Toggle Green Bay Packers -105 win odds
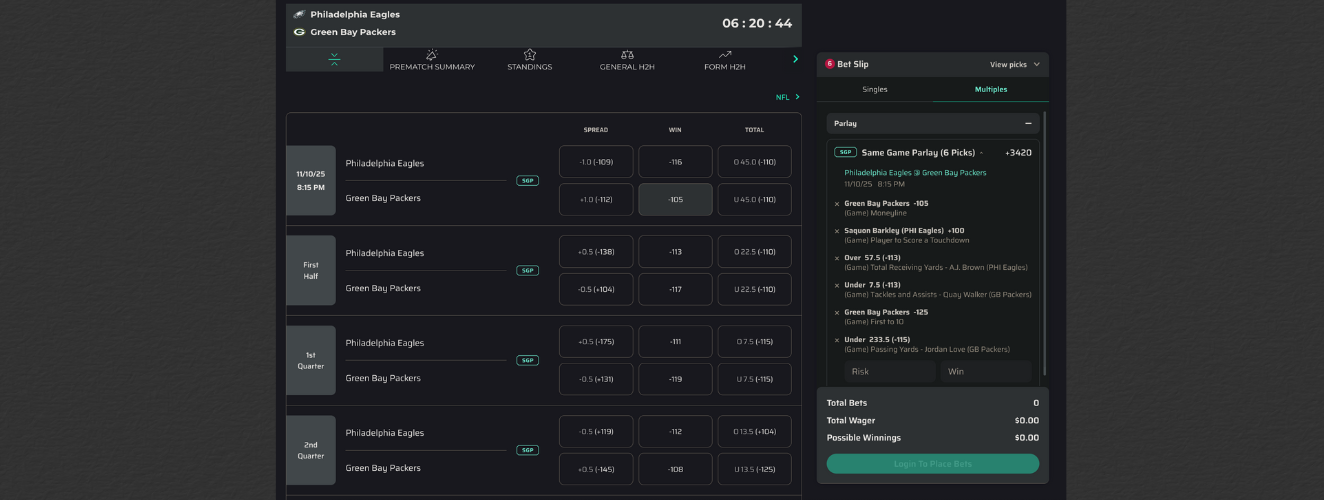The height and width of the screenshot is (500, 1324). coord(675,199)
